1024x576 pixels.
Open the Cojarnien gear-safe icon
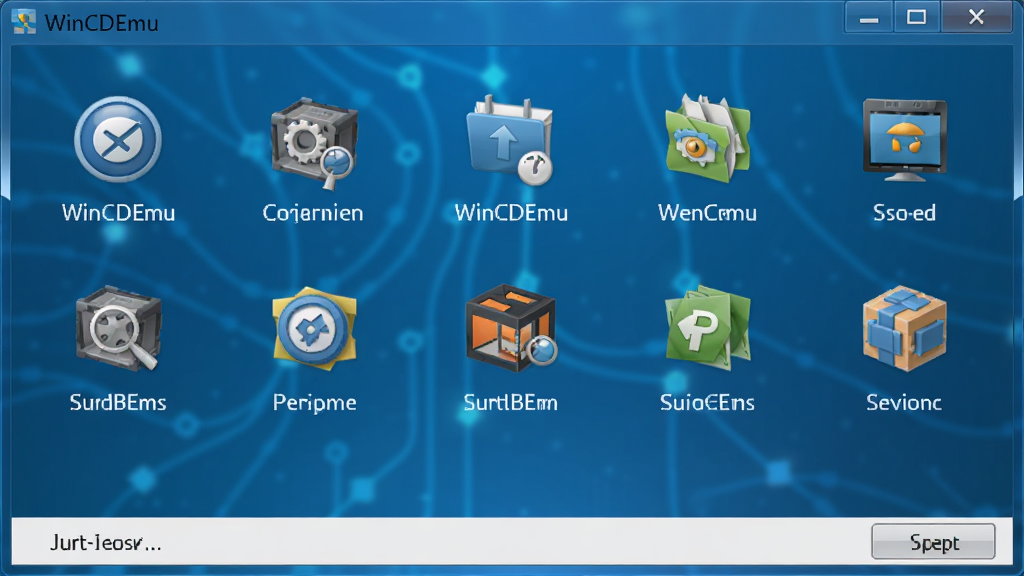coord(313,143)
